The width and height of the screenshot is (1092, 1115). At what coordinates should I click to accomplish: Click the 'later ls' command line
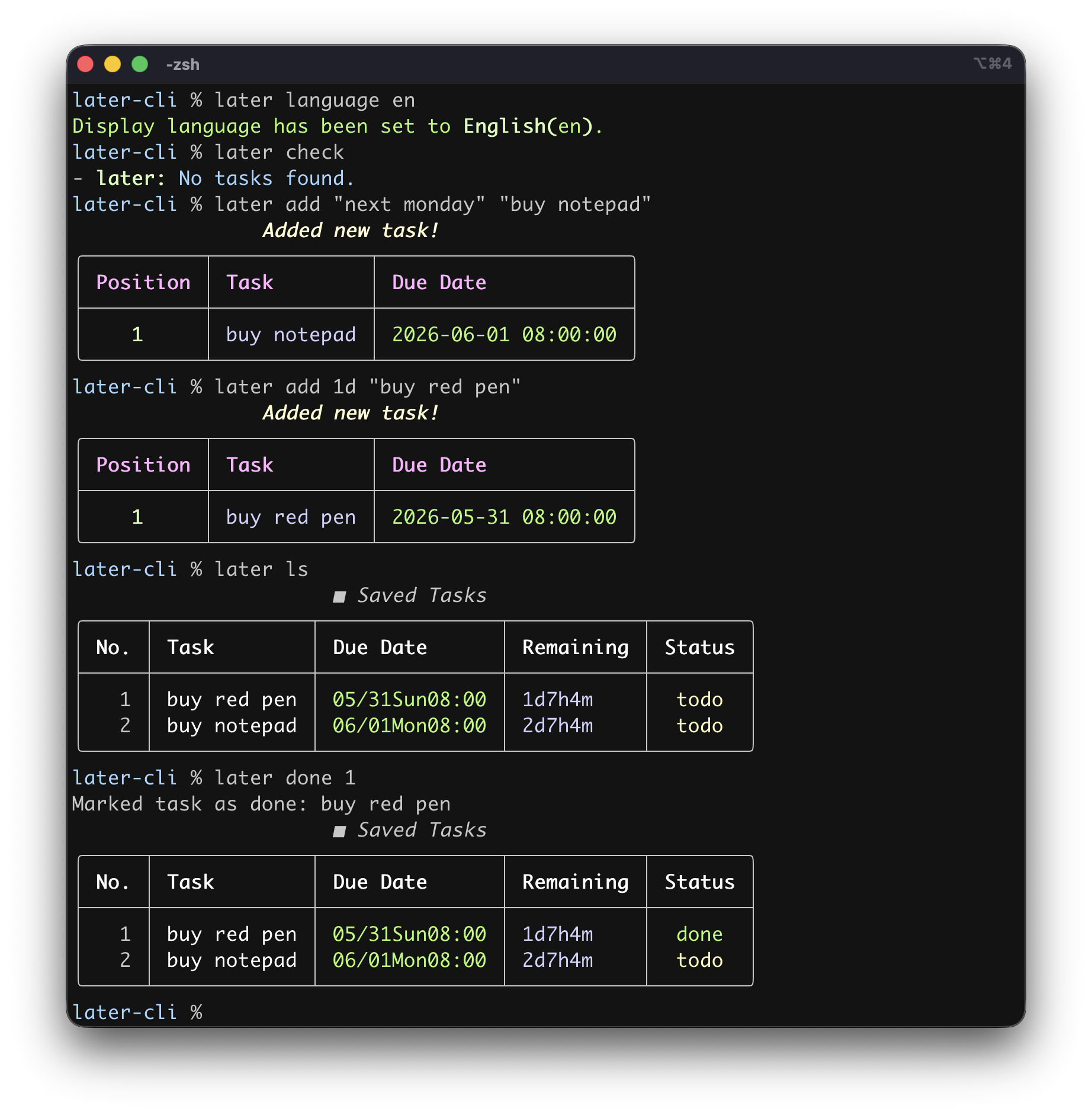[x=190, y=569]
